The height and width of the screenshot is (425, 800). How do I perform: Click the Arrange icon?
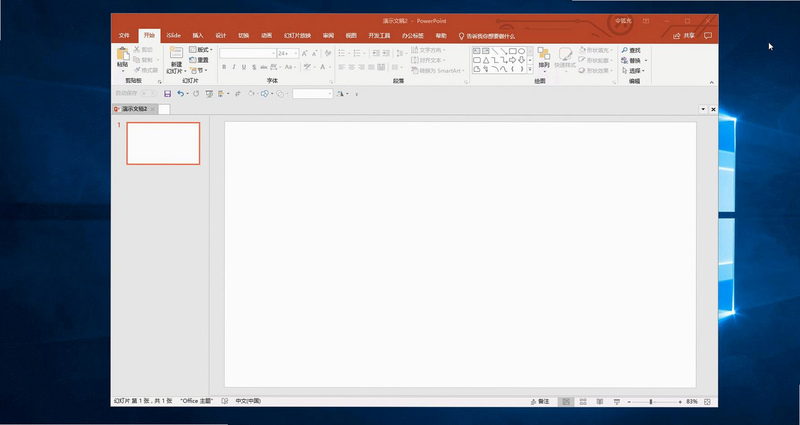(544, 54)
